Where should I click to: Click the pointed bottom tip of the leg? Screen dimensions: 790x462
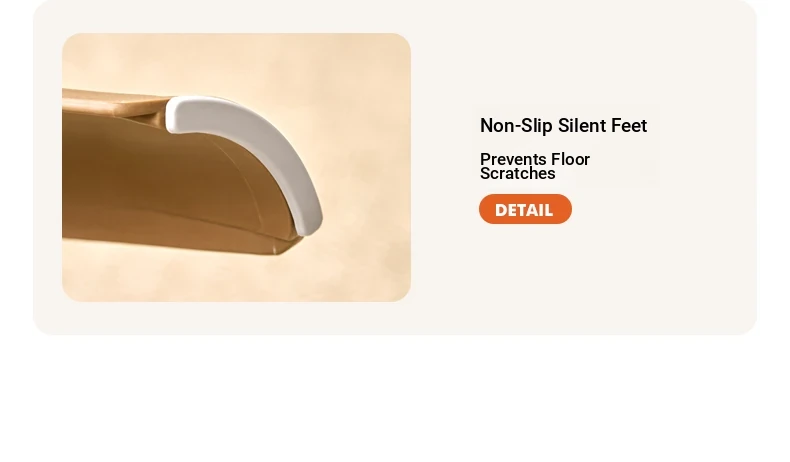click(286, 248)
